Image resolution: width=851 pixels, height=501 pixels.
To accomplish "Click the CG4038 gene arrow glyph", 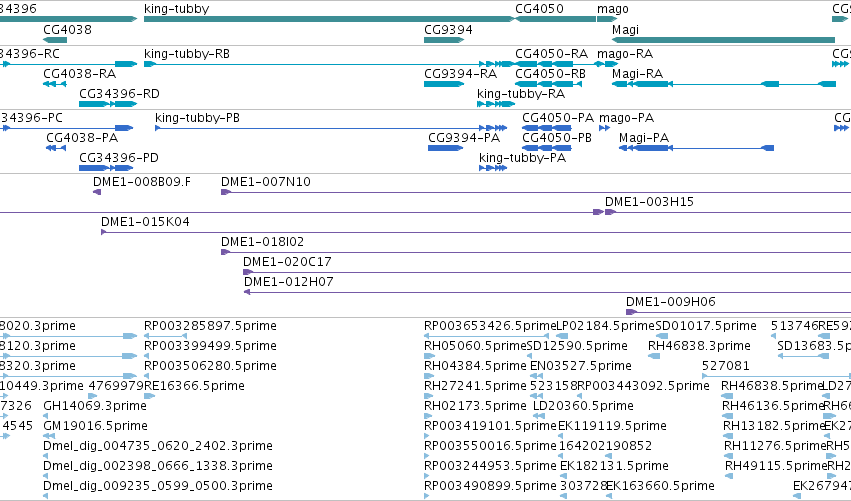I will coord(55,40).
